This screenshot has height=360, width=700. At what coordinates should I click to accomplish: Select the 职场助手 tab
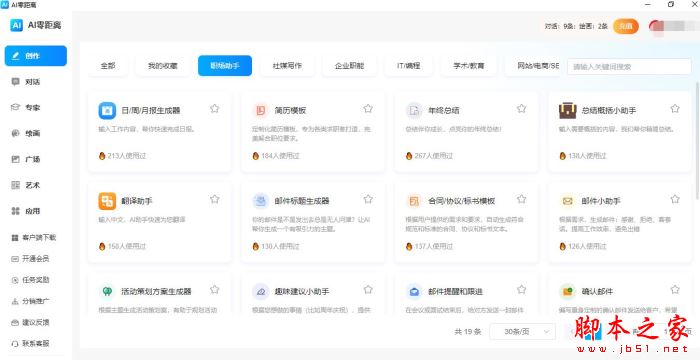point(225,66)
